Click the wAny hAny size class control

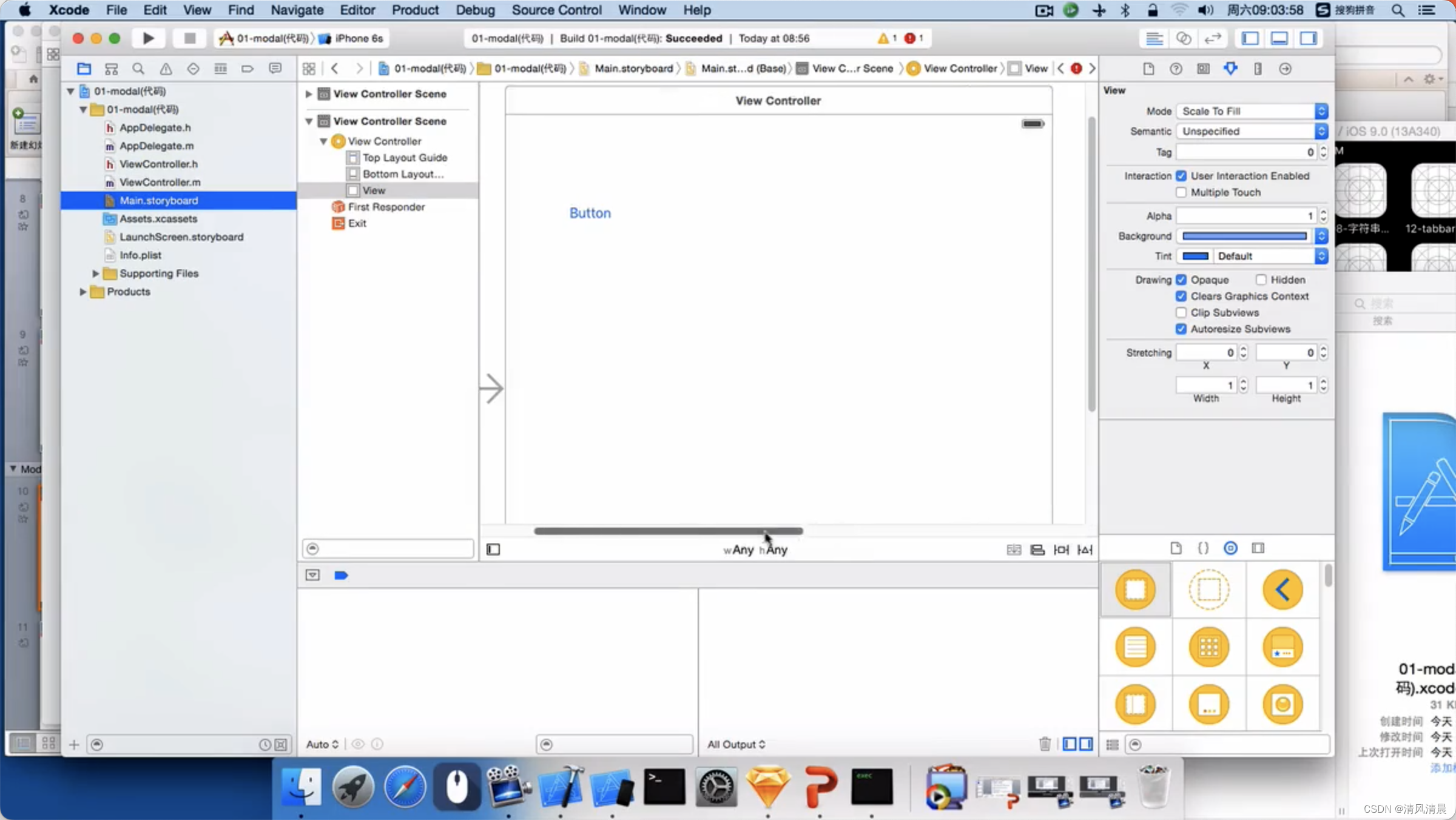click(755, 549)
